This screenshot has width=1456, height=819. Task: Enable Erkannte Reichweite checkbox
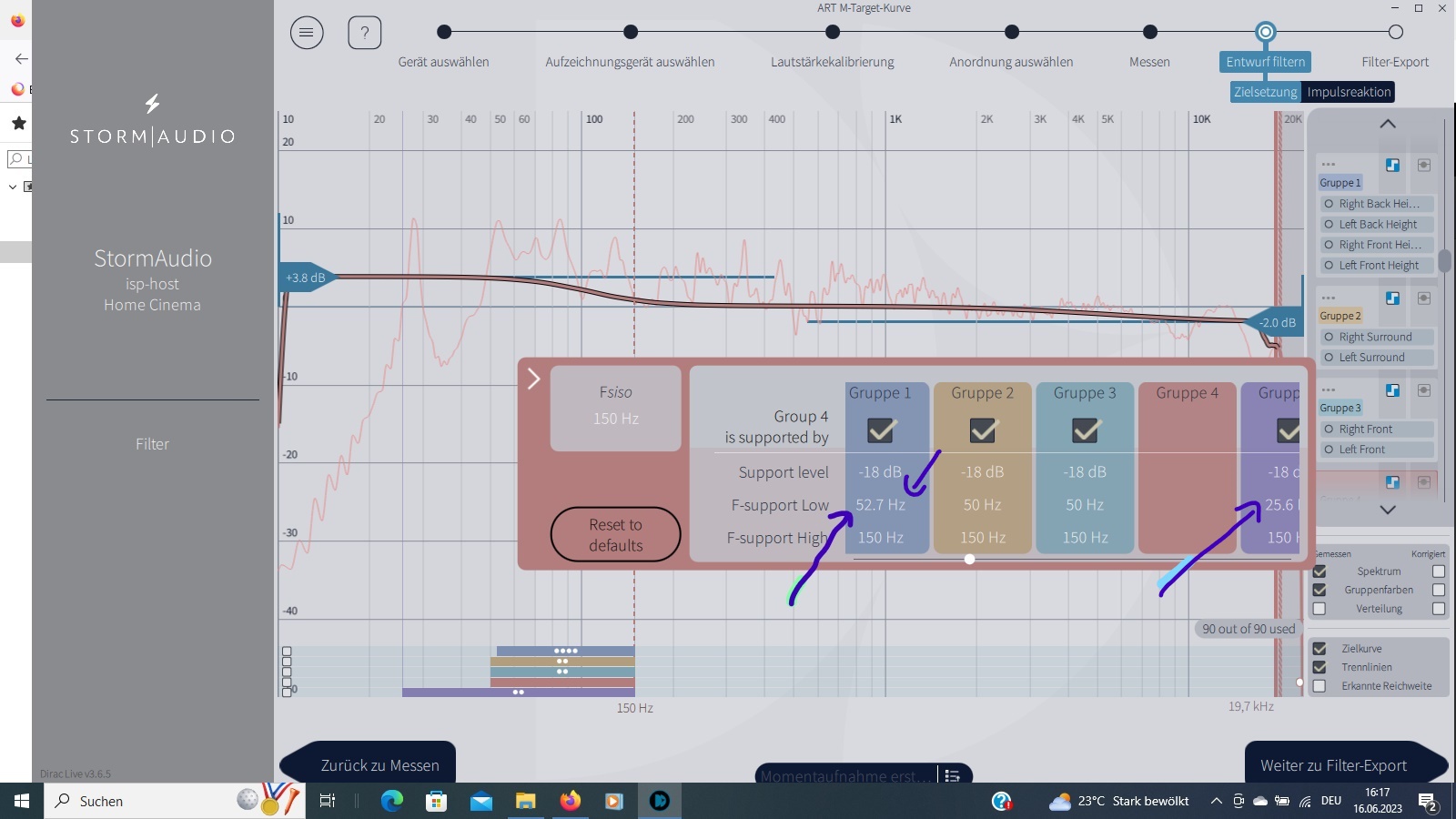[1319, 686]
